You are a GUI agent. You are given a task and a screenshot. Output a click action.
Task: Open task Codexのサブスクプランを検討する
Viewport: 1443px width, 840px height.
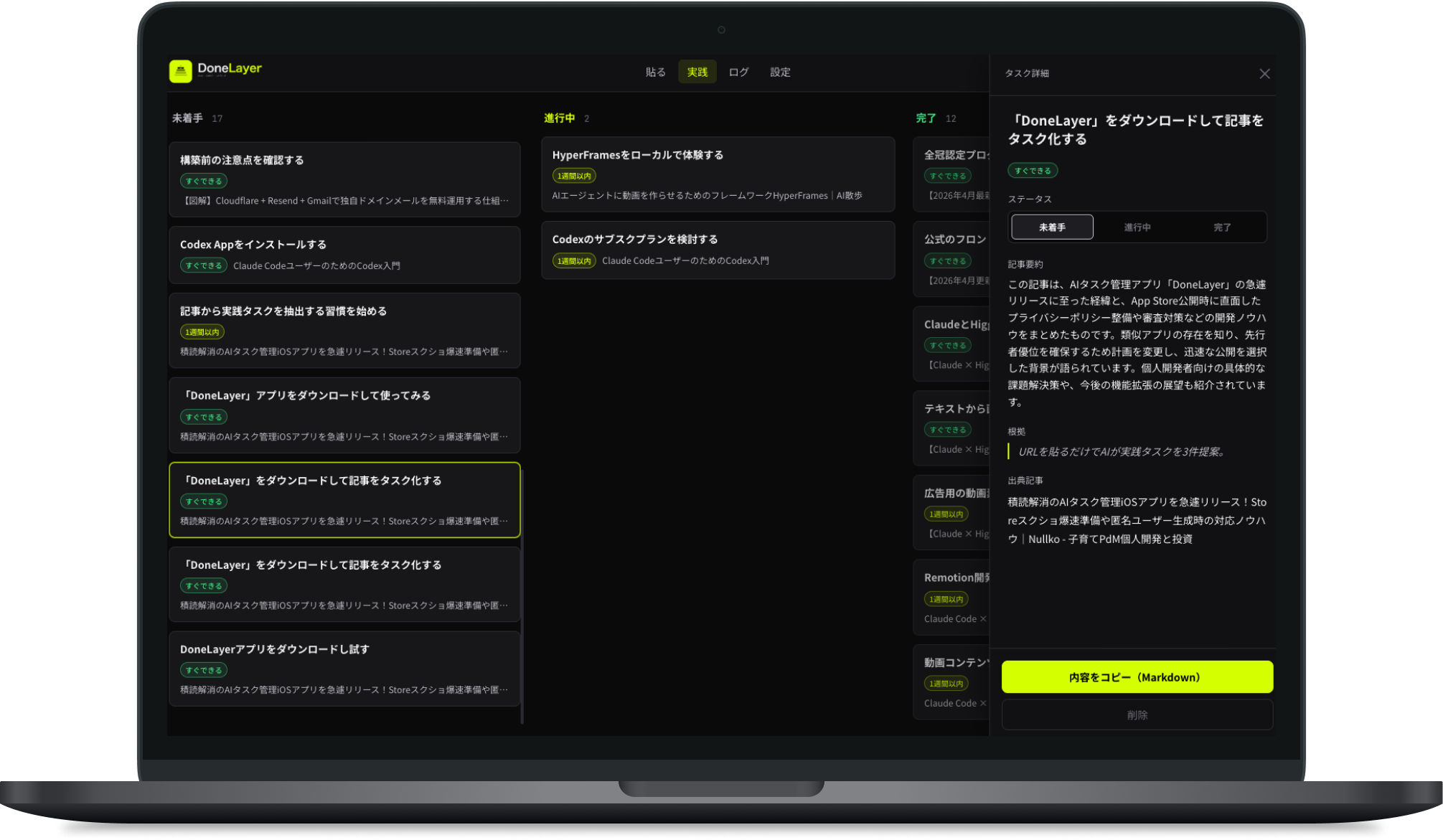(x=718, y=250)
